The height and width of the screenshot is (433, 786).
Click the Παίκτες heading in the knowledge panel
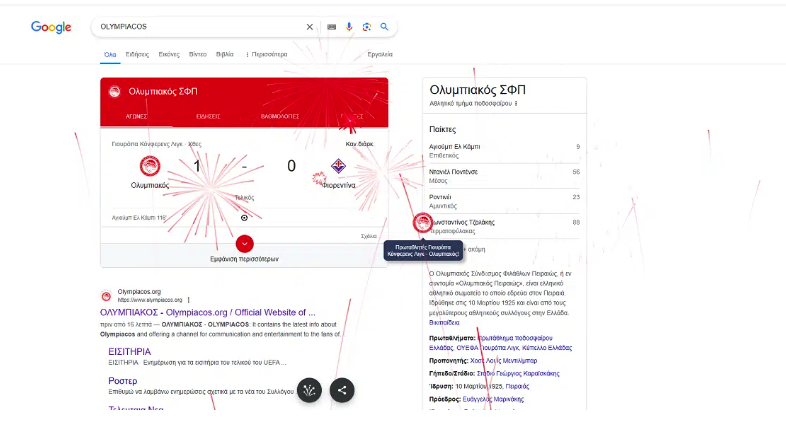[x=443, y=129]
